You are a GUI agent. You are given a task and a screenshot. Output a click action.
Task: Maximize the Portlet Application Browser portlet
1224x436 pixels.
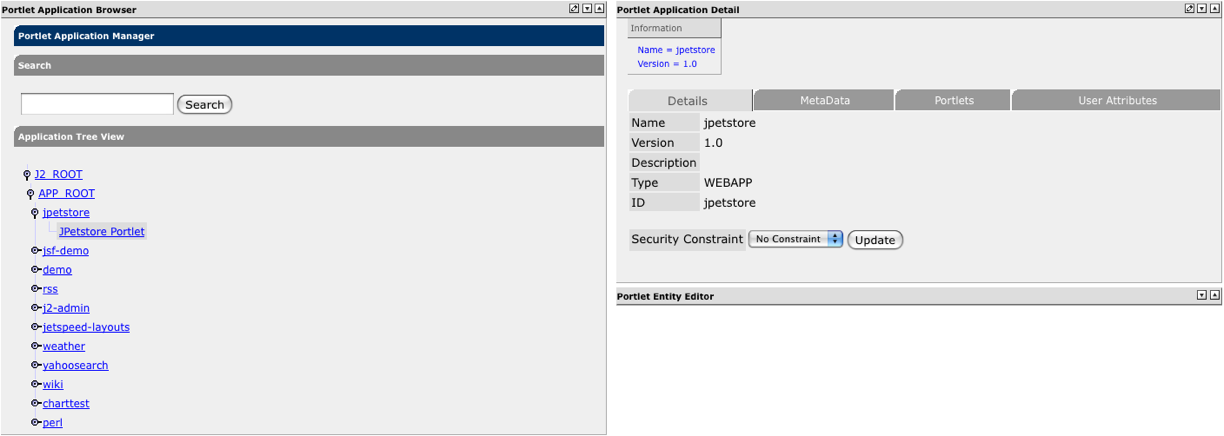click(x=599, y=9)
